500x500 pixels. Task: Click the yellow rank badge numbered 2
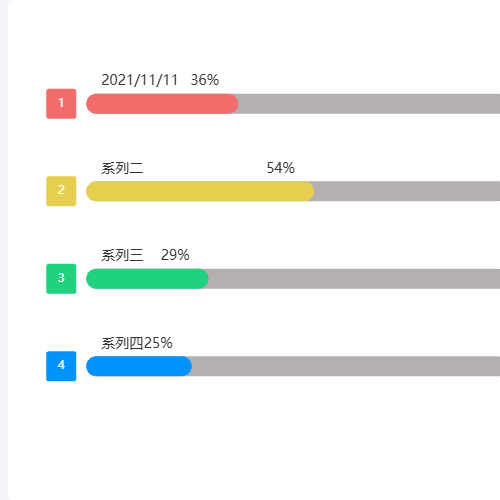[61, 191]
